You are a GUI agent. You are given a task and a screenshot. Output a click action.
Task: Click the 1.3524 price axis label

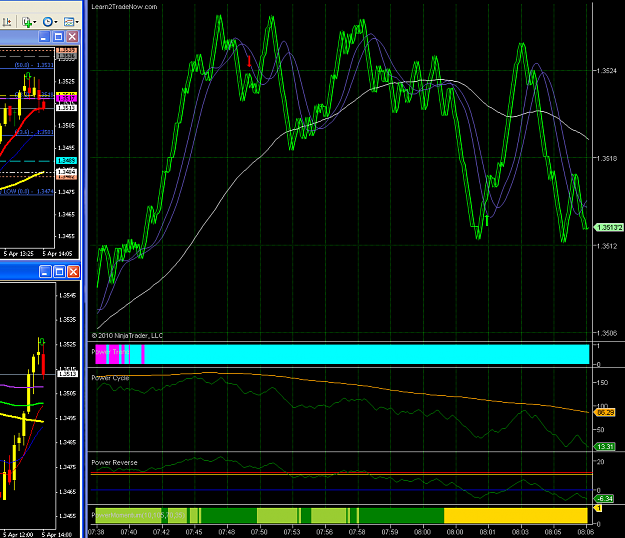pos(607,71)
